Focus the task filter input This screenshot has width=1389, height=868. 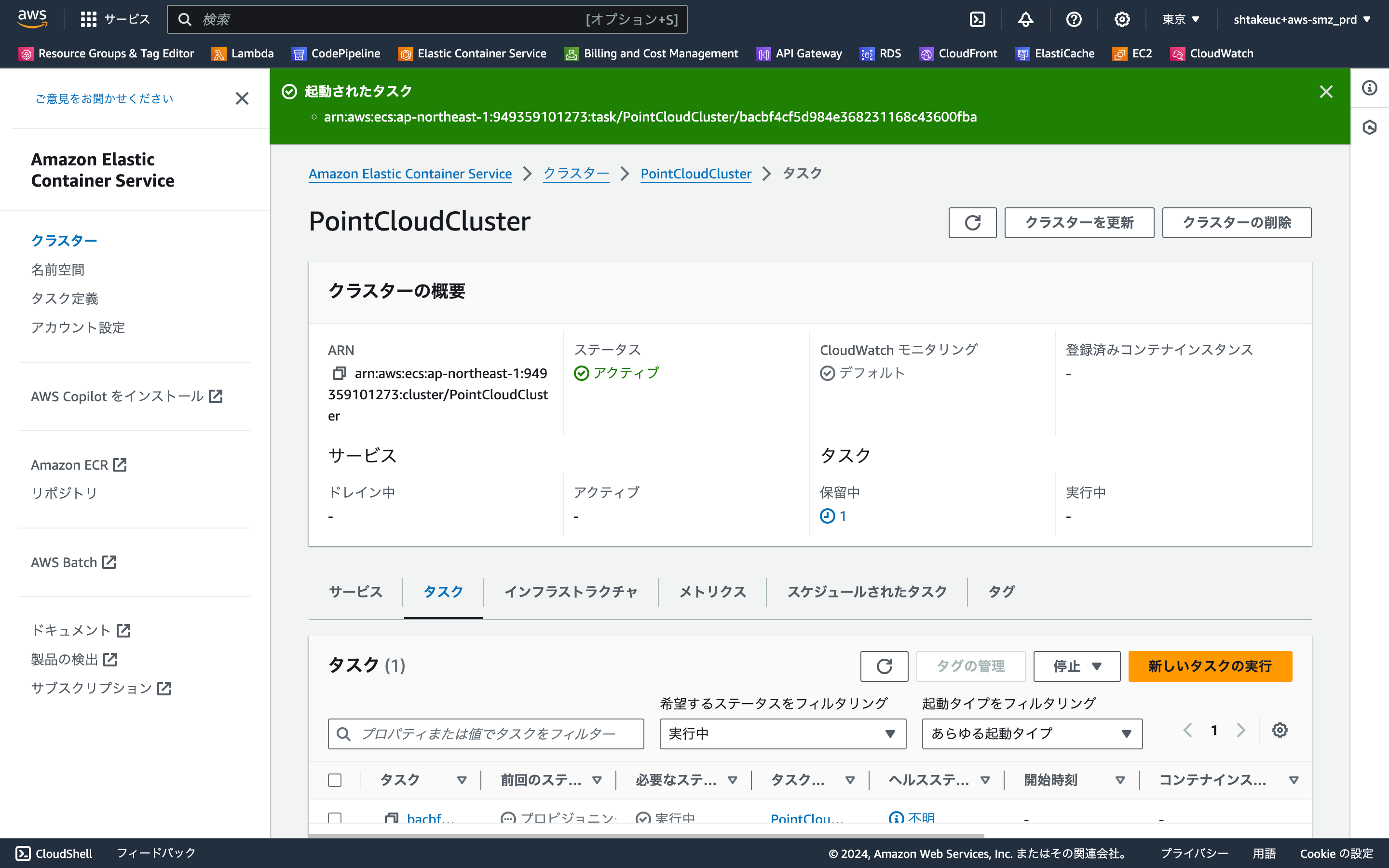coord(486,733)
